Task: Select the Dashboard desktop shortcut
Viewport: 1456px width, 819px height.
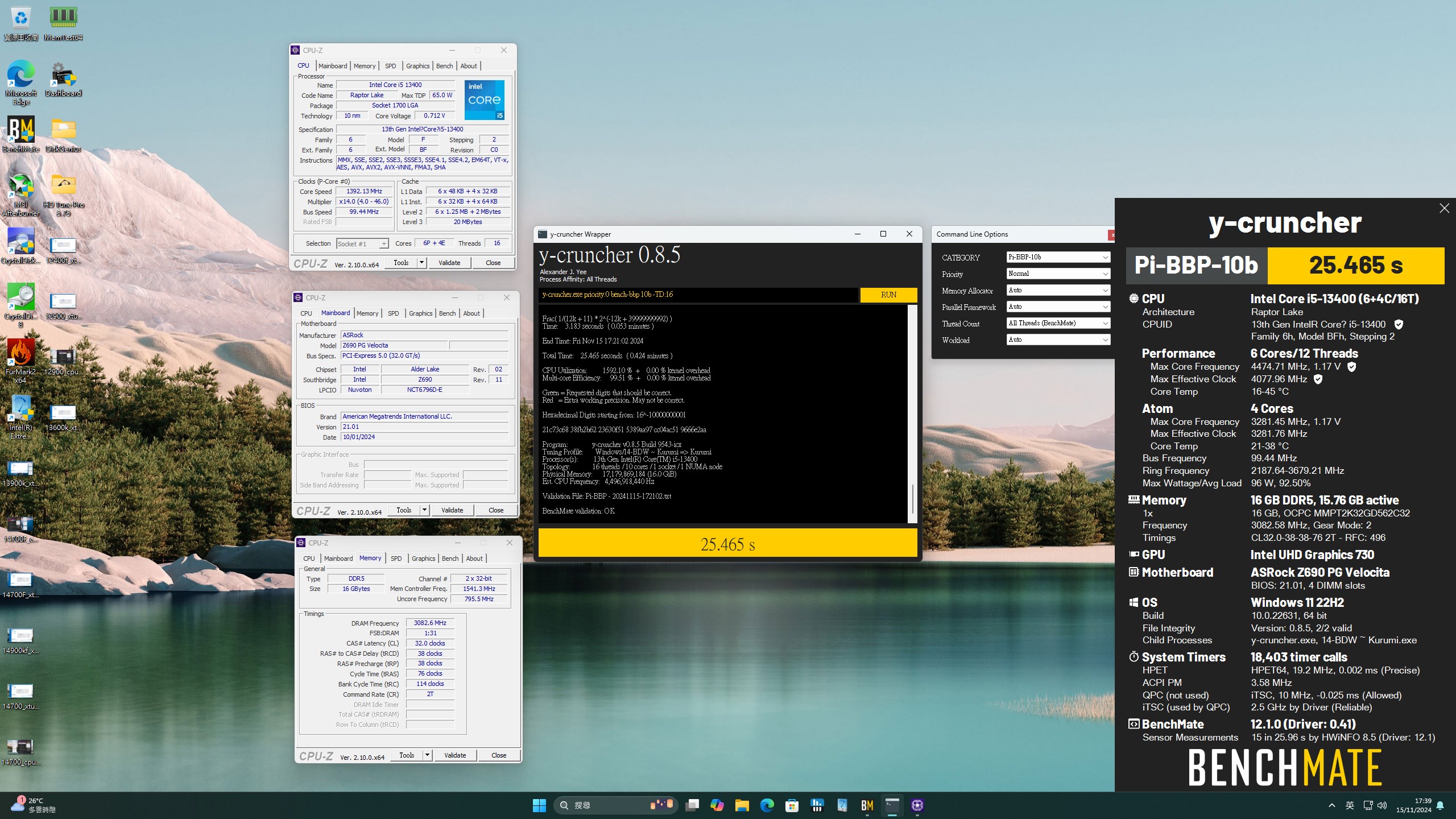Action: (x=63, y=80)
